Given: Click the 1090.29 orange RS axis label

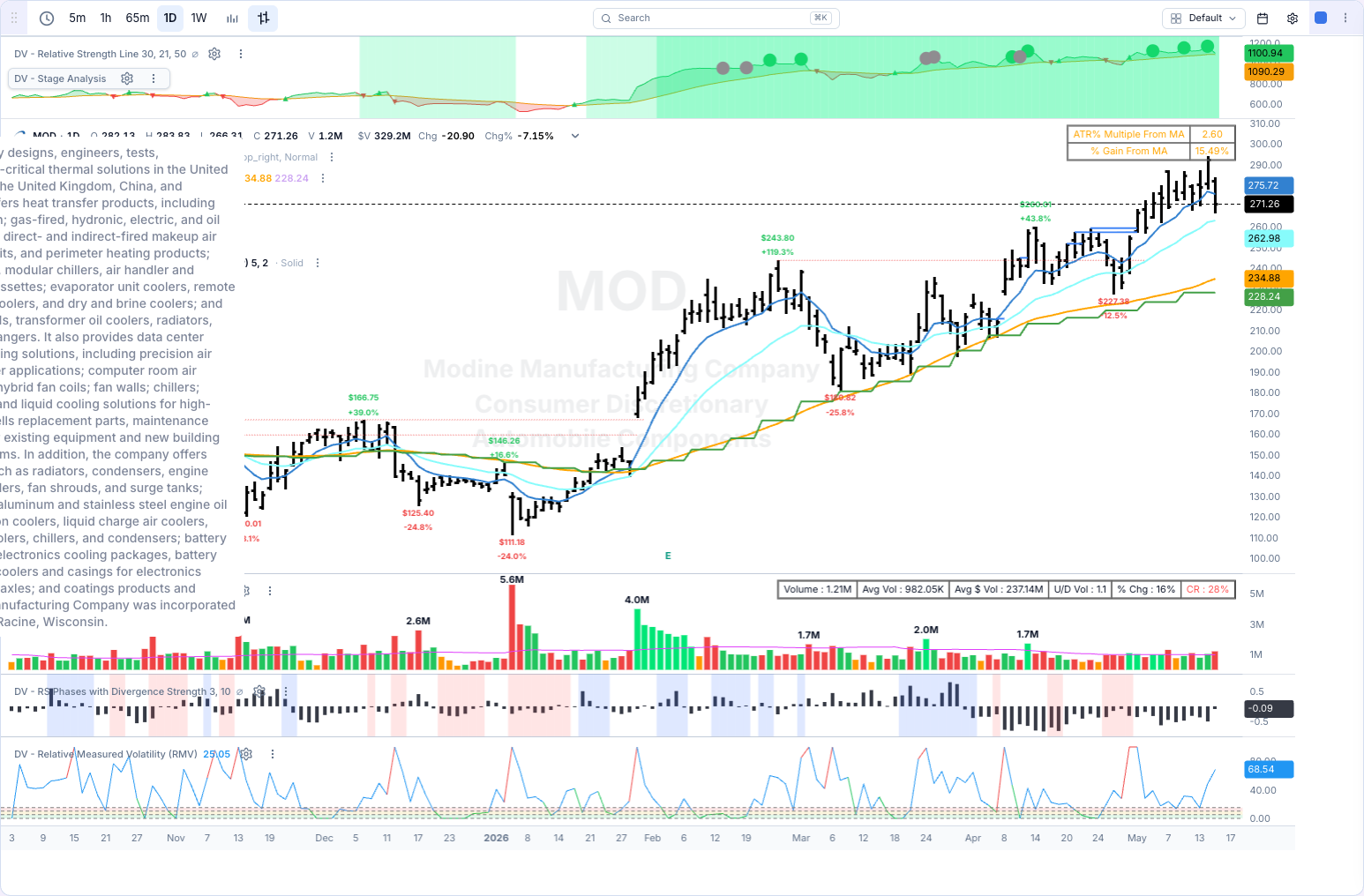Looking at the screenshot, I should coord(1270,71).
